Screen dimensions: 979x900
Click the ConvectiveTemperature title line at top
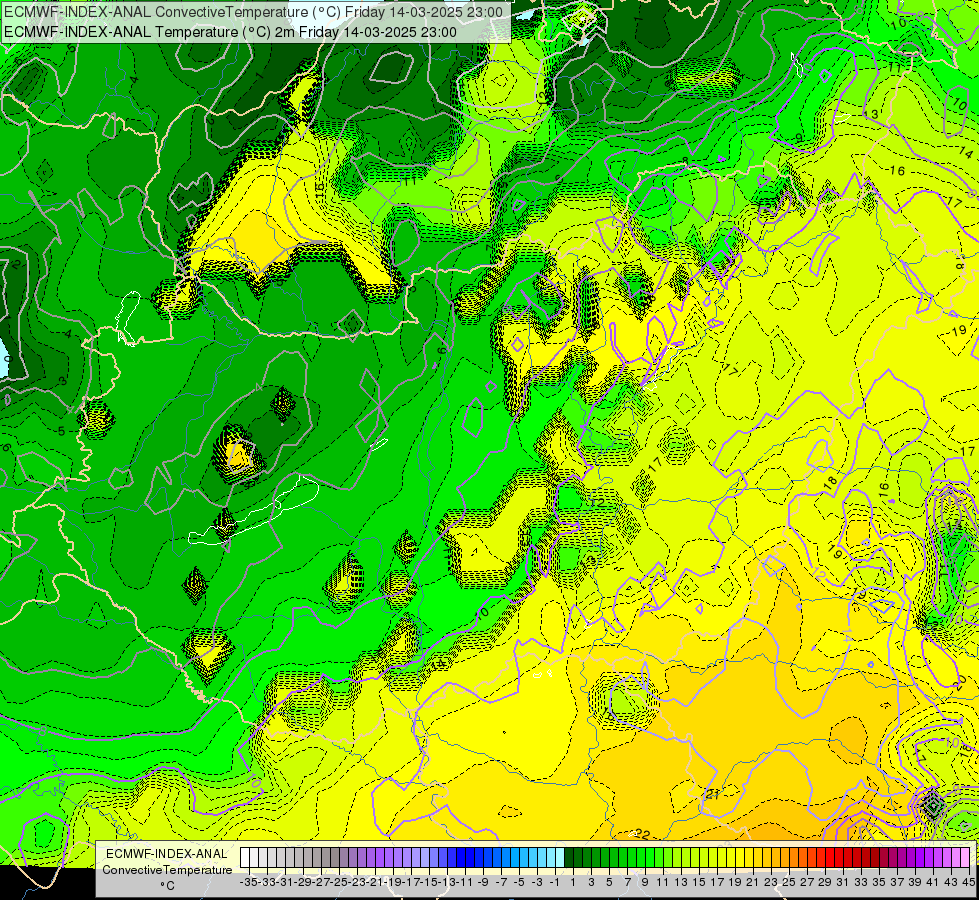(x=253, y=12)
